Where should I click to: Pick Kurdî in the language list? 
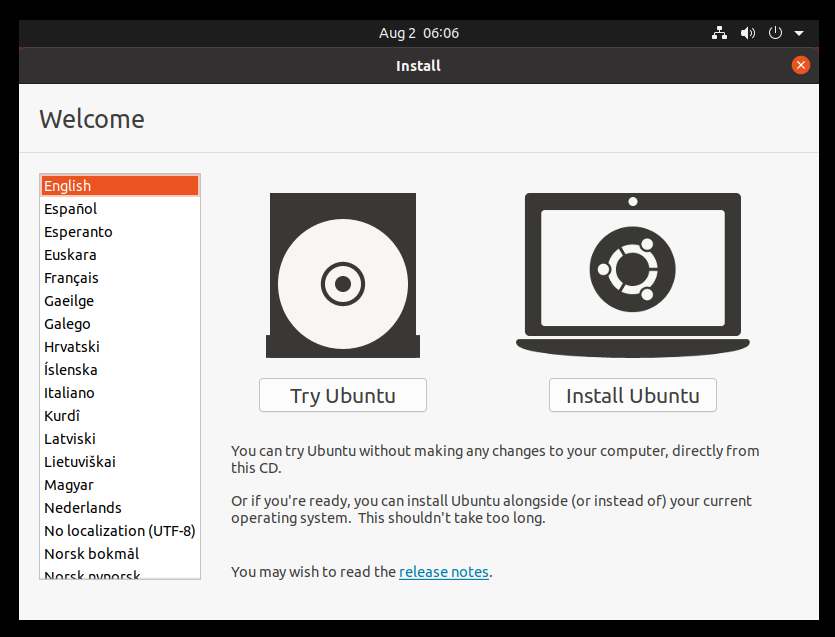click(x=120, y=415)
